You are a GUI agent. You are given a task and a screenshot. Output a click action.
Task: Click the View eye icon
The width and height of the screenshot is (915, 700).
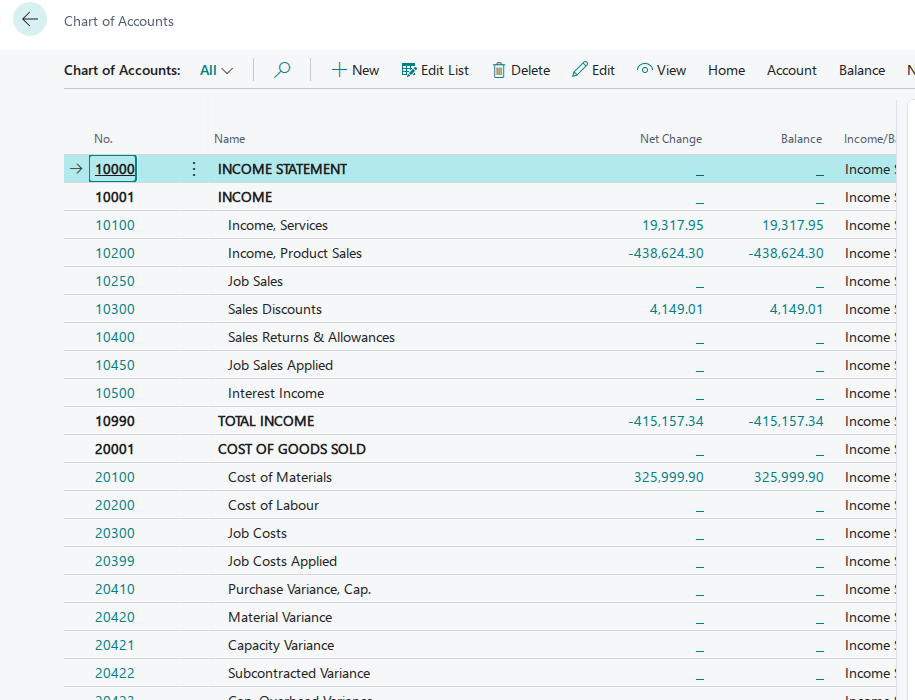coord(644,69)
